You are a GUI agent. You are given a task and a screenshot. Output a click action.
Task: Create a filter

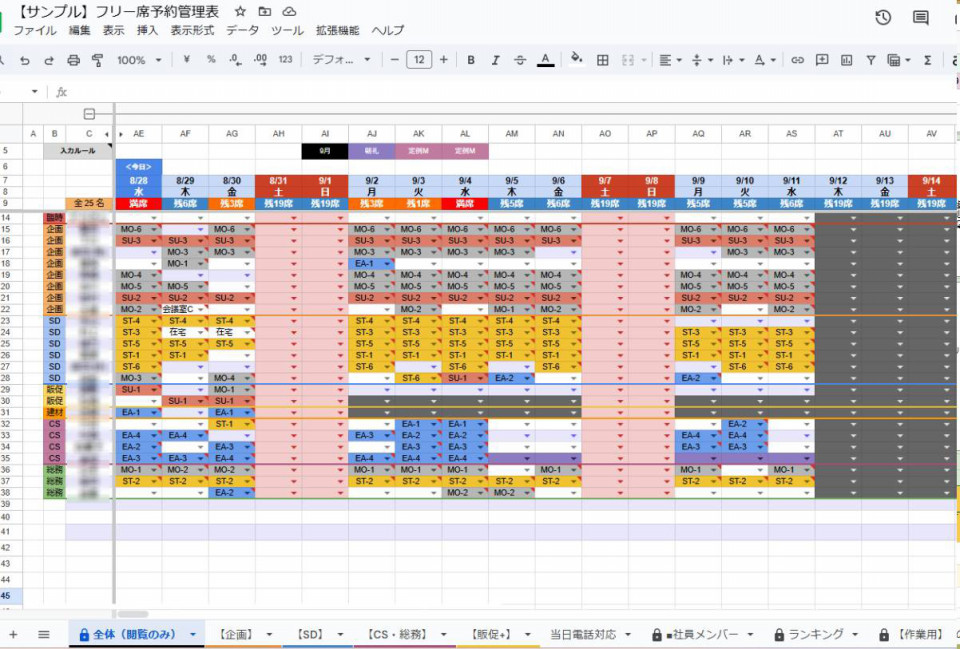(x=871, y=60)
